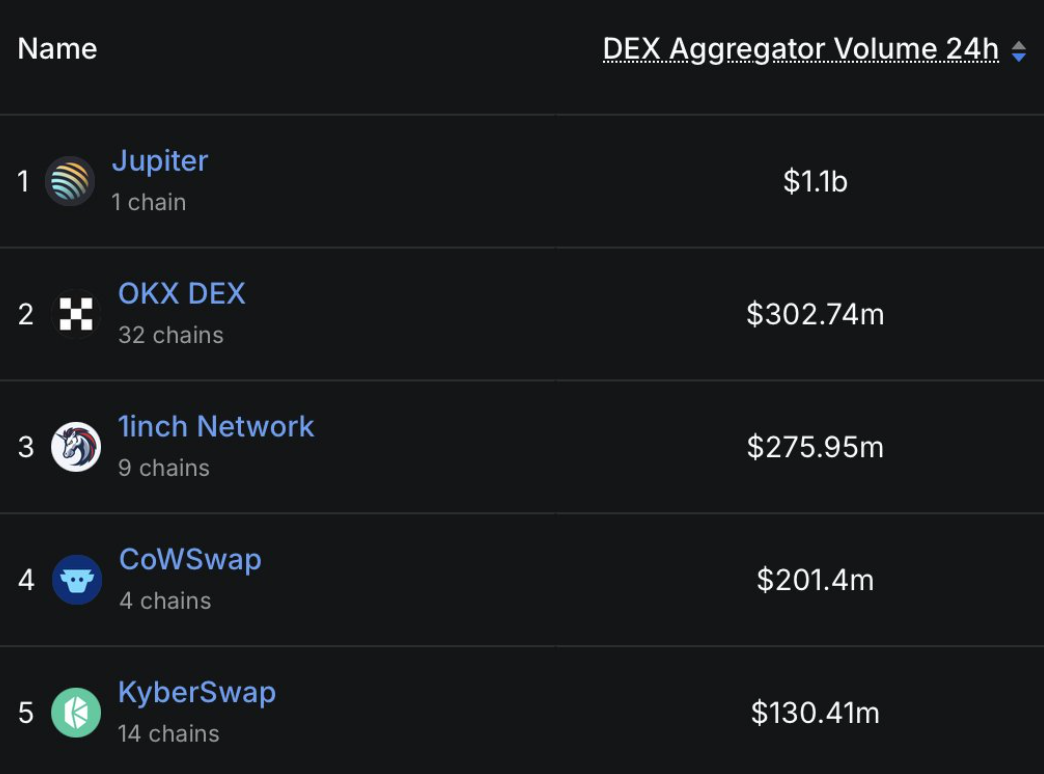Click OKX DEX's $302.74m volume value

815,314
